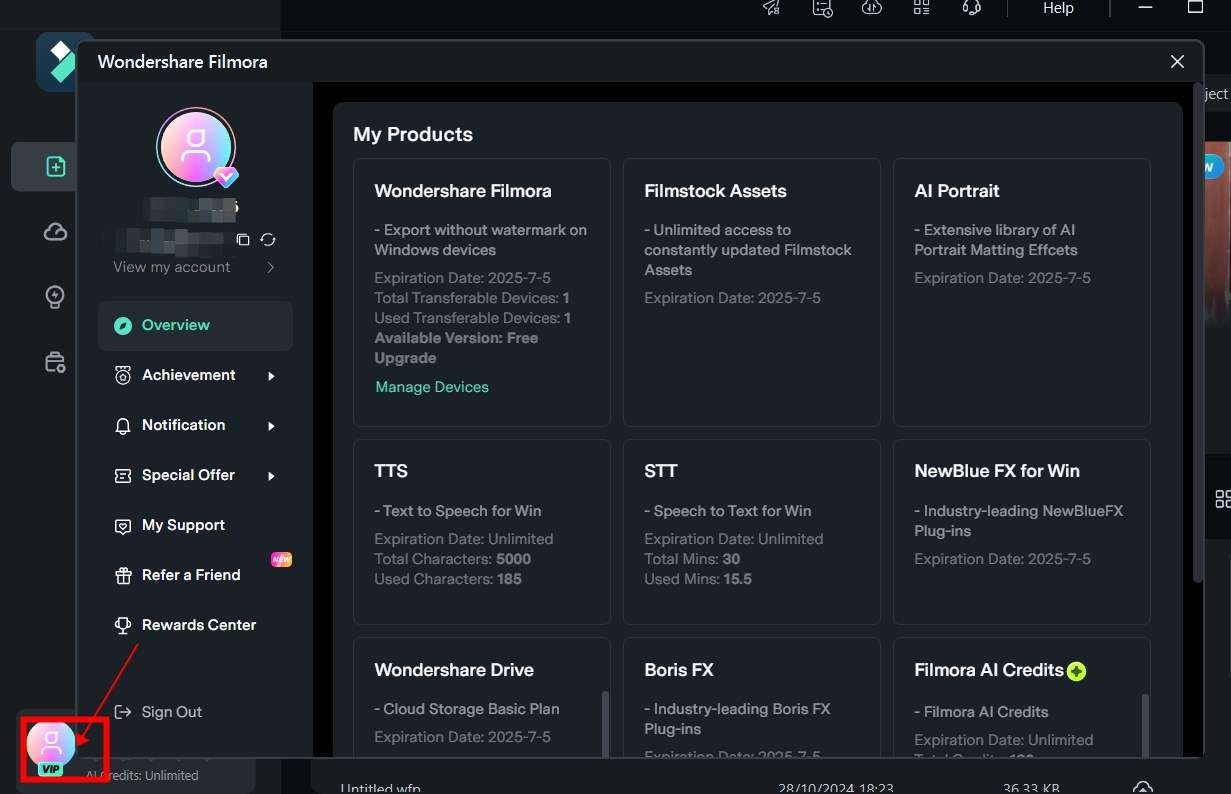Click the green plus icon beside Filmora AI Credits

(1076, 671)
